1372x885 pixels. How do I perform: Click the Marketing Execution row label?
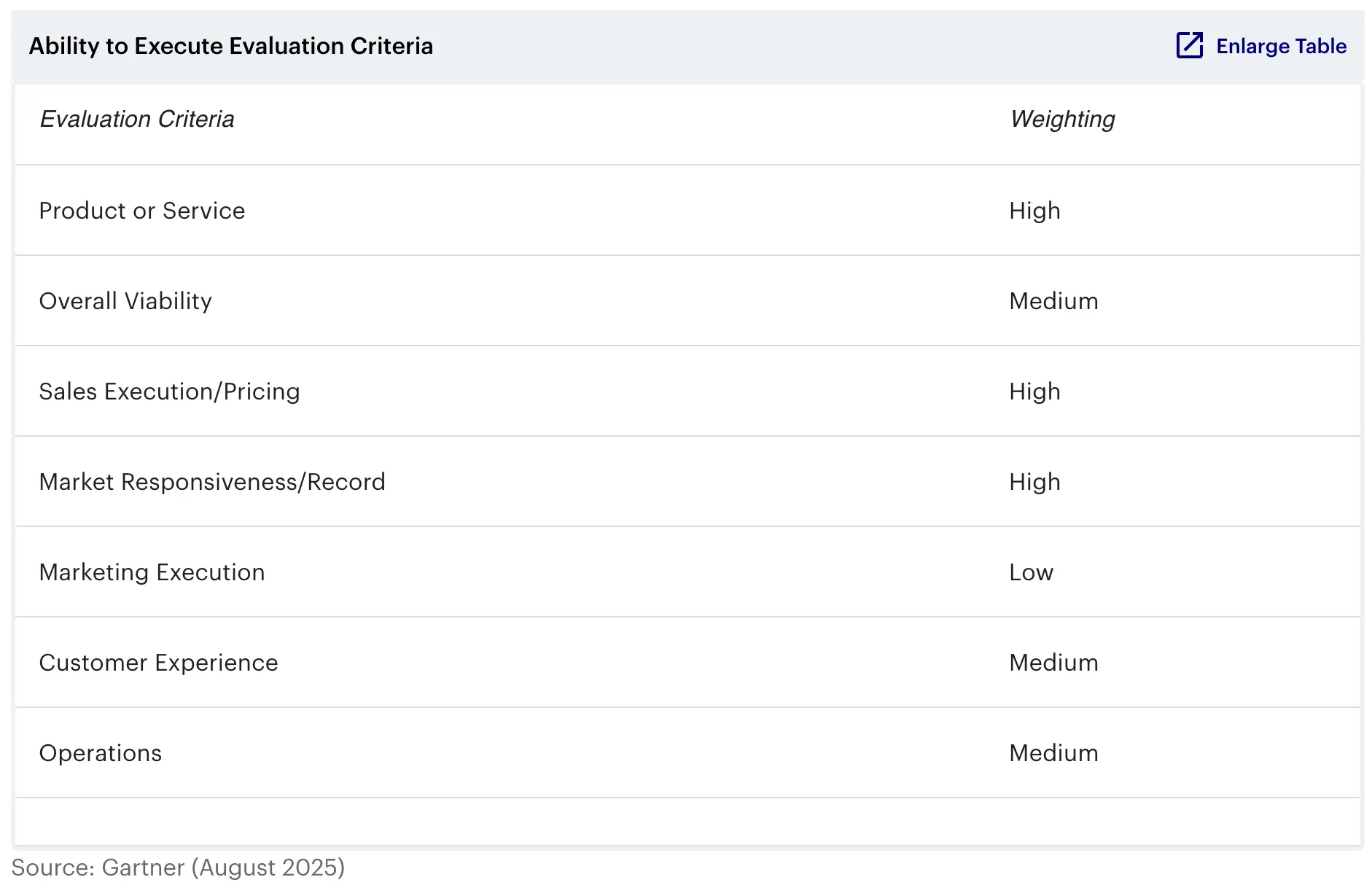pos(152,572)
